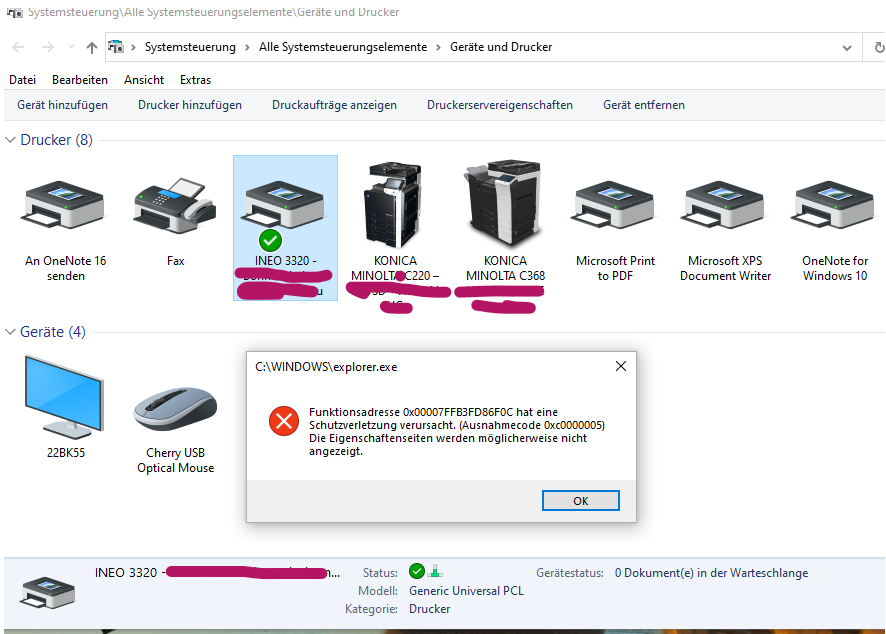Click the C:\WINDOWS\explorer.exe dialog title
Viewport: 886px width, 634px height.
(326, 367)
